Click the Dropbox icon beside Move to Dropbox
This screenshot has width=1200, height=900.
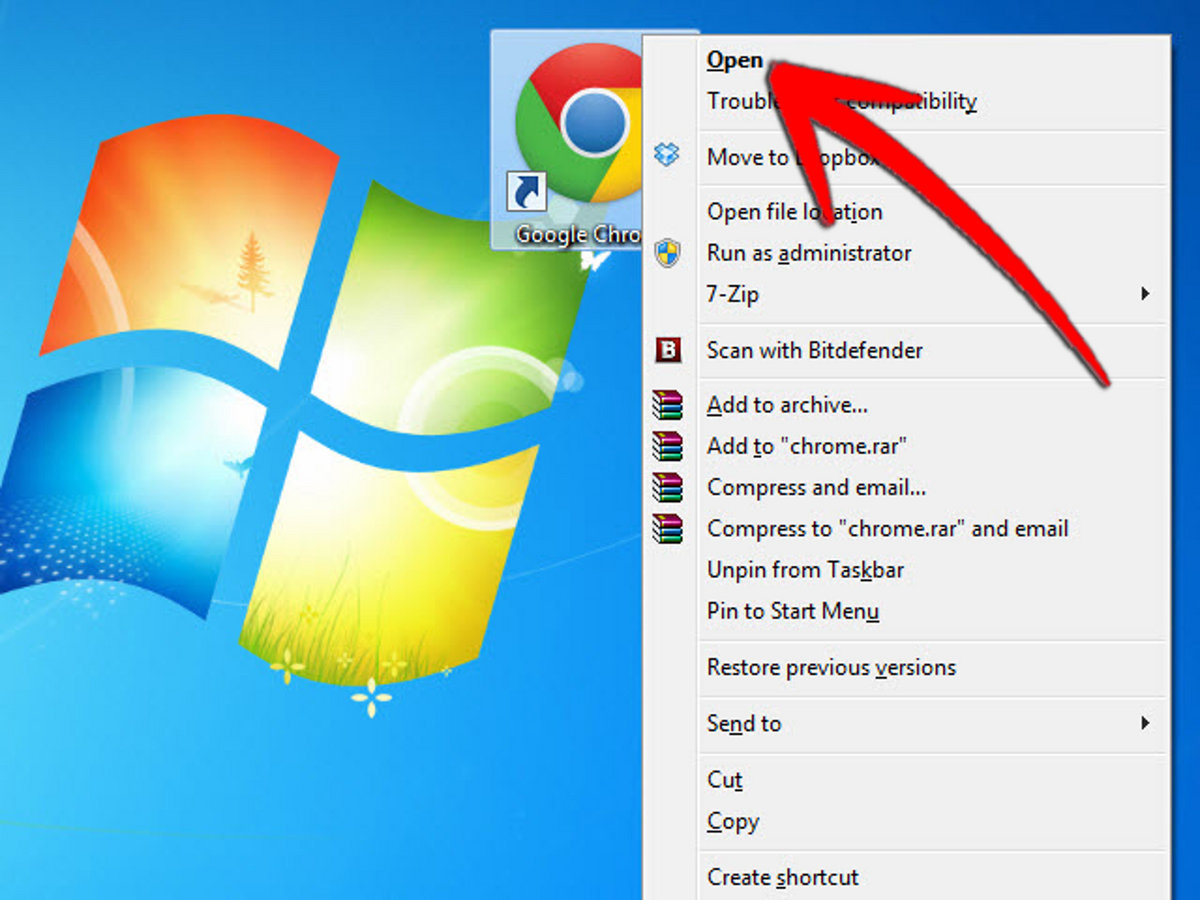(668, 156)
